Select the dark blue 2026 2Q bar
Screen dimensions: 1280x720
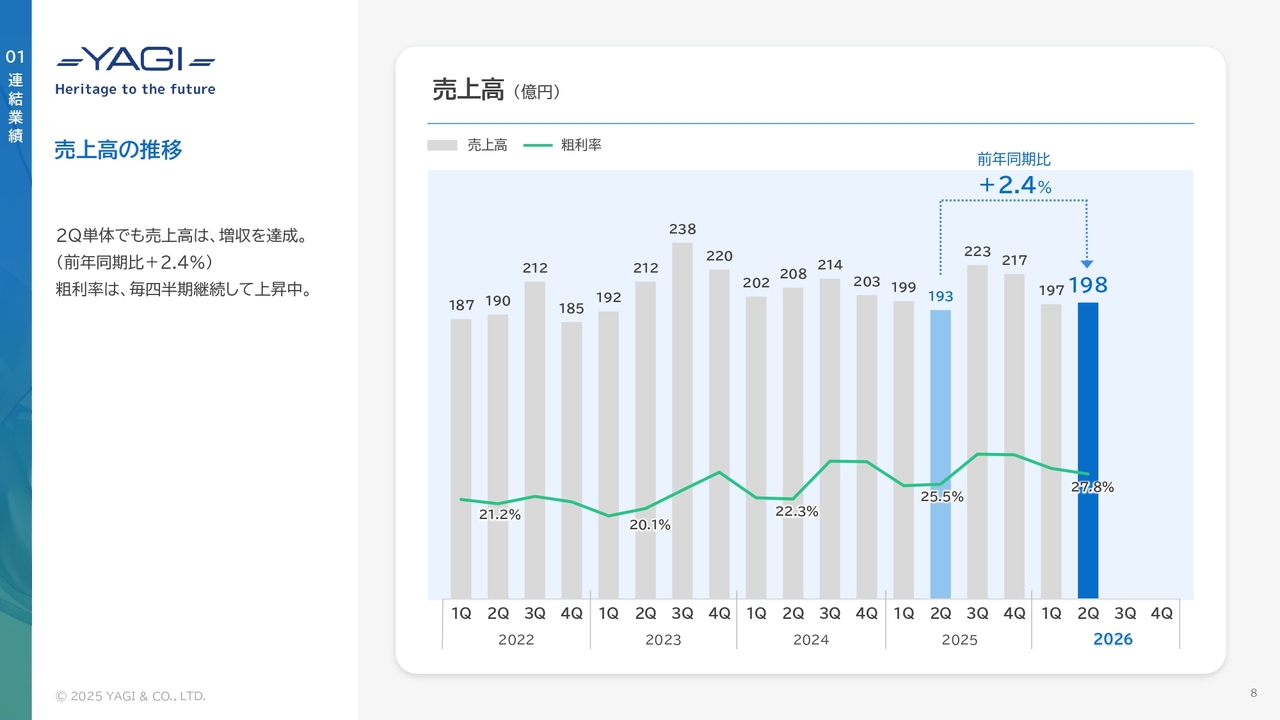pyautogui.click(x=1088, y=450)
